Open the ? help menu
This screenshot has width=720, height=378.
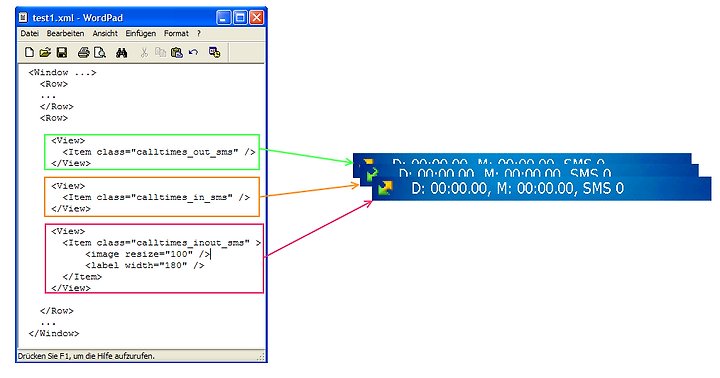click(199, 34)
